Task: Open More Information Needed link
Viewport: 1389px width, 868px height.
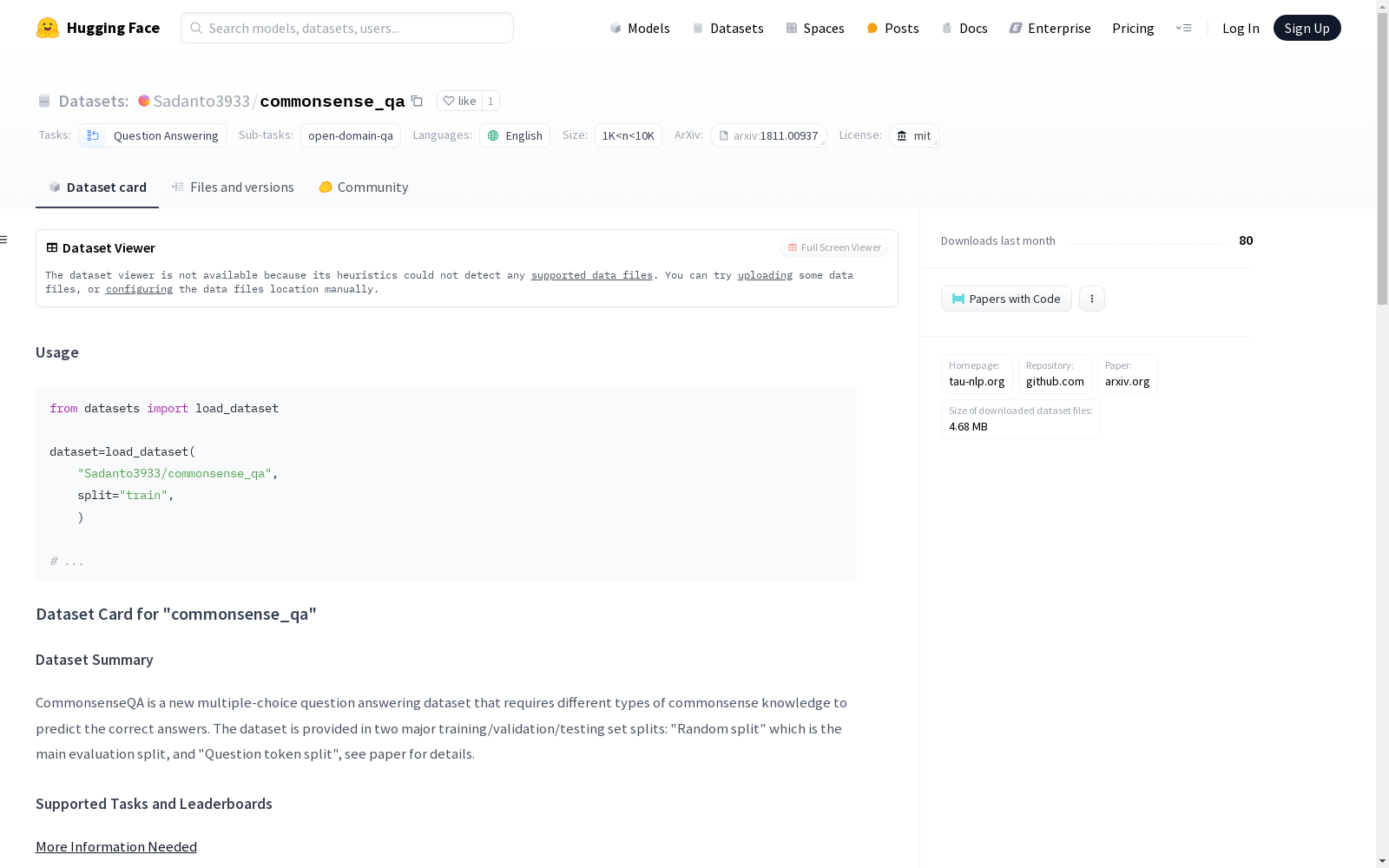Action: [116, 846]
